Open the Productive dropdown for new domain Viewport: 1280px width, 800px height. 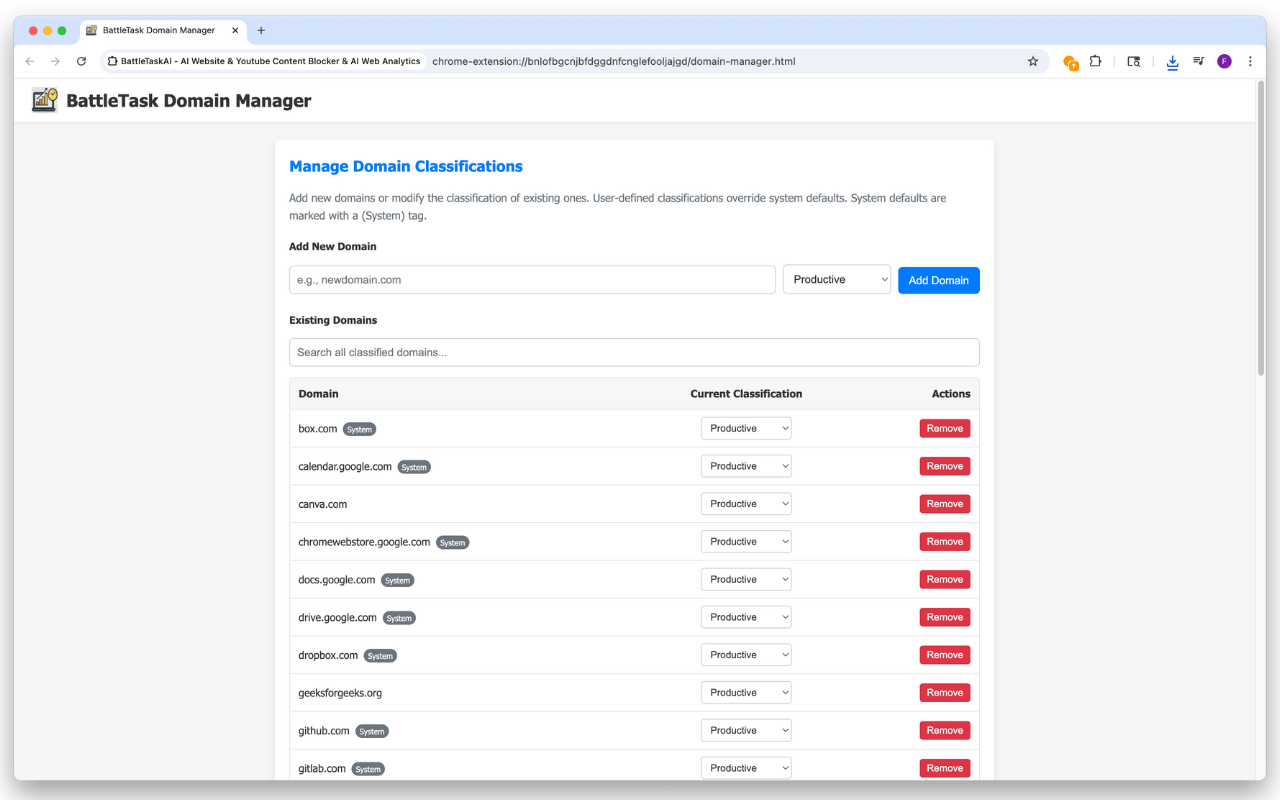click(837, 280)
